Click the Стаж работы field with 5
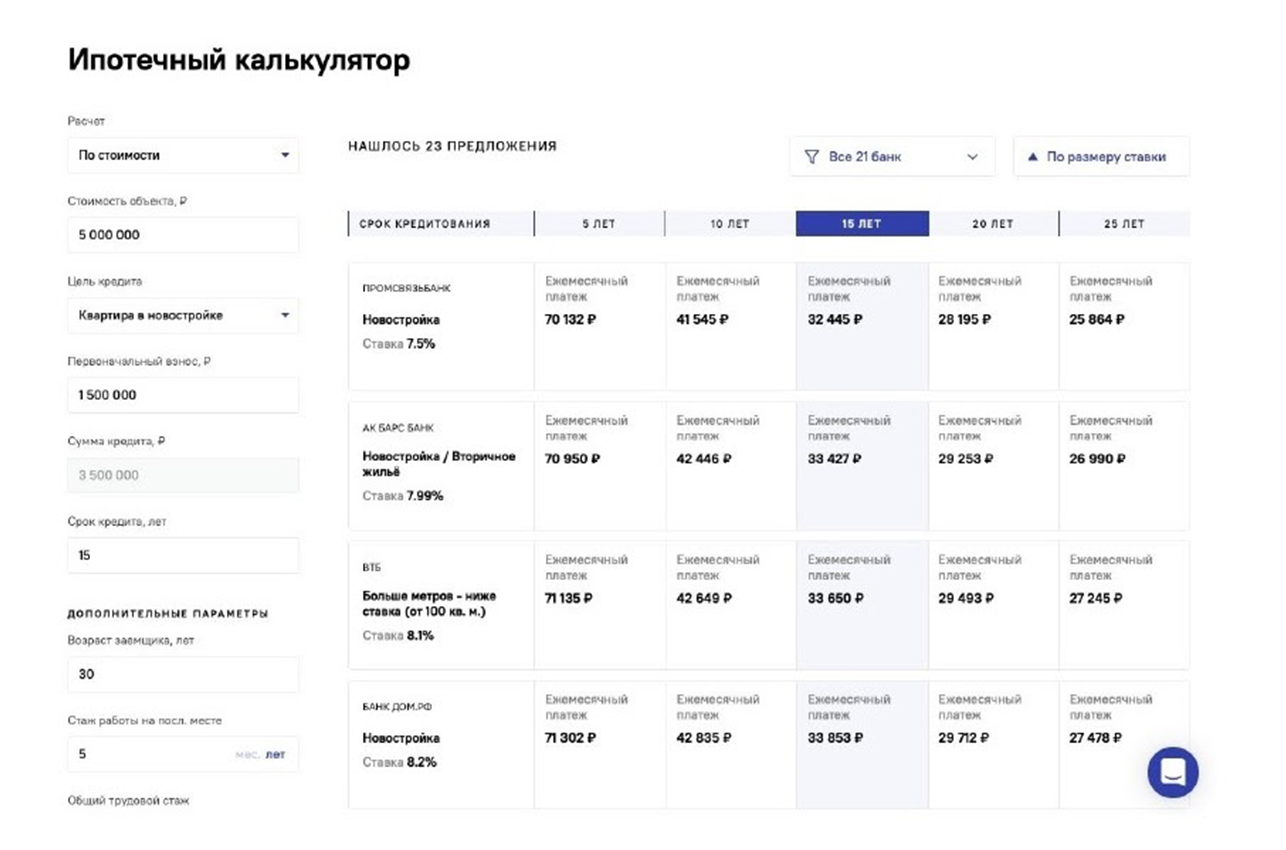 click(183, 754)
